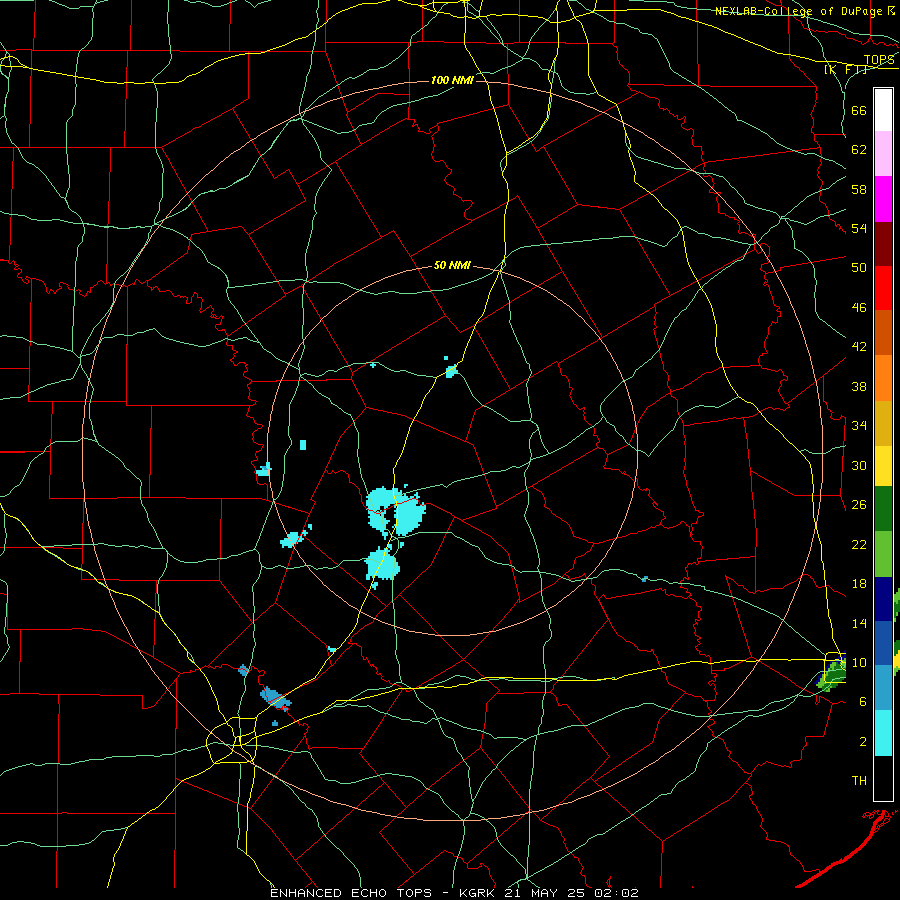Click the bright yellow legend swatch
The height and width of the screenshot is (900, 900).
[x=883, y=465]
